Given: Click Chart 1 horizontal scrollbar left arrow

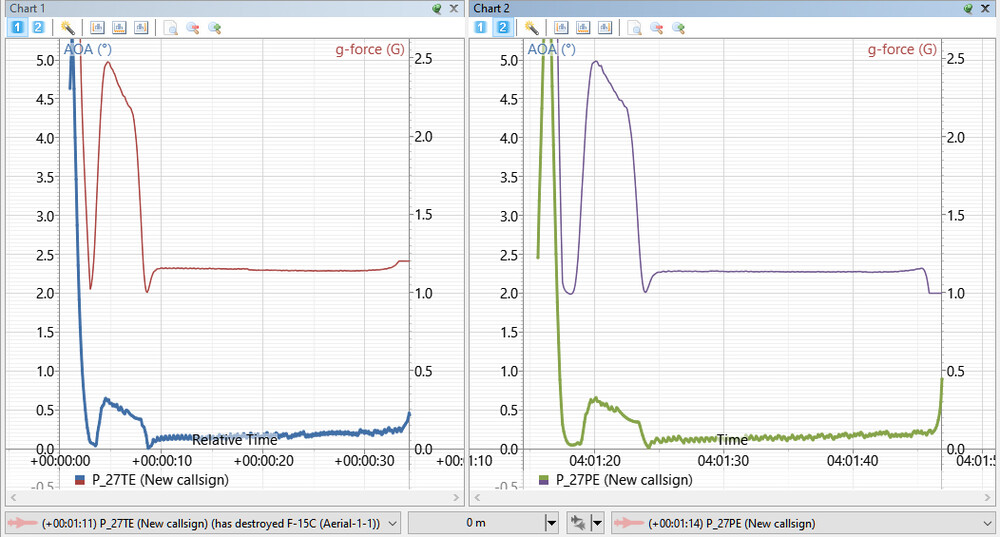Looking at the screenshot, I should pos(13,497).
